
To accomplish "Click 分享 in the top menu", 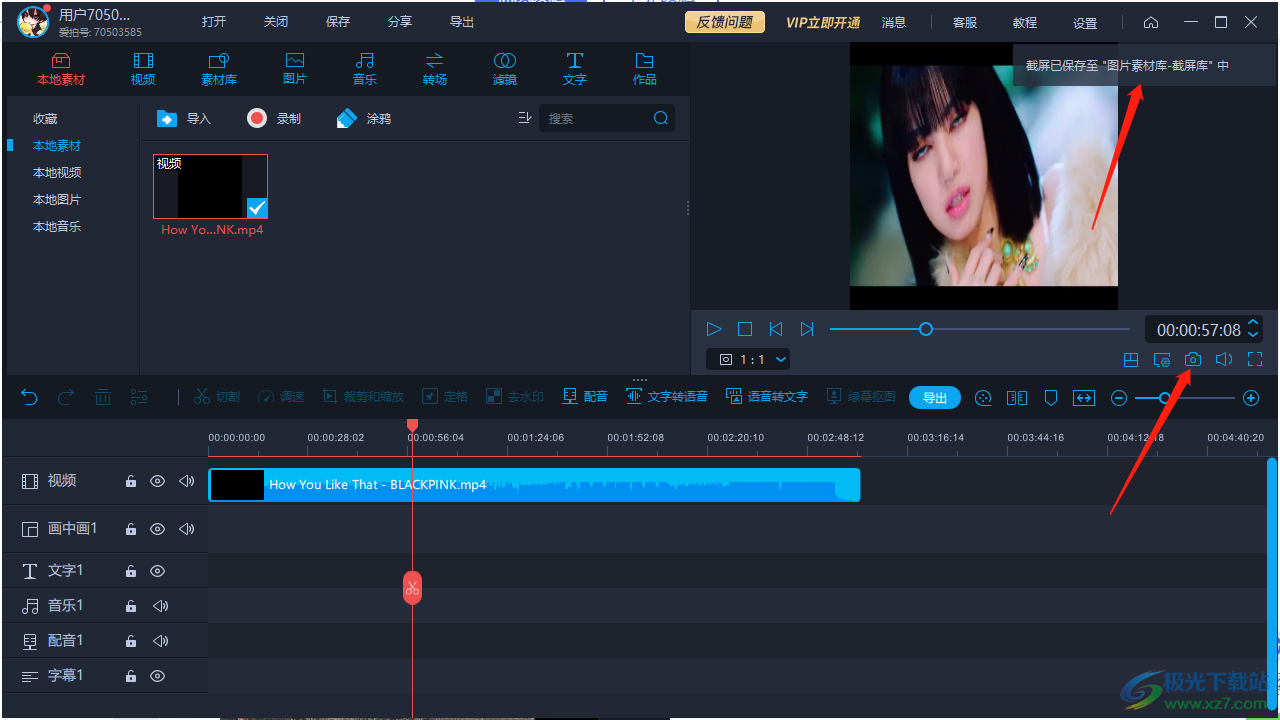I will 400,22.
